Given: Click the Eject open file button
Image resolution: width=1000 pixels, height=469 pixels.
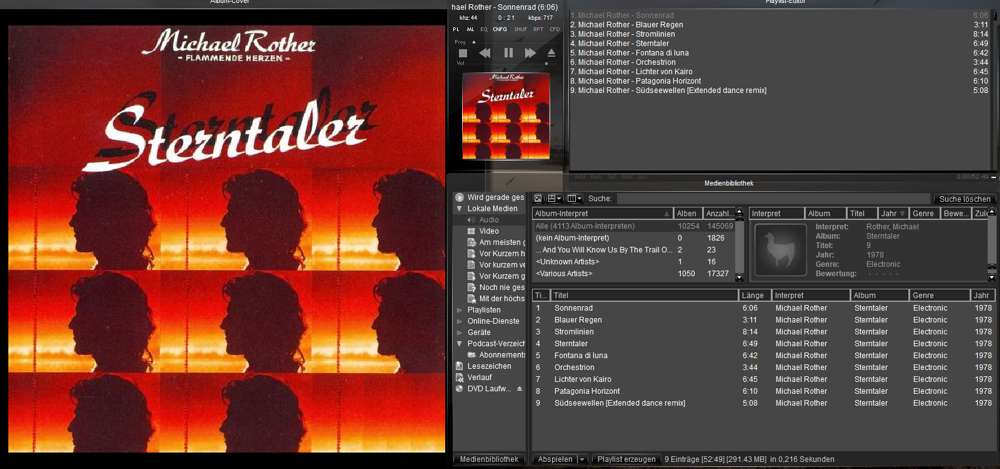Looking at the screenshot, I should [x=551, y=53].
